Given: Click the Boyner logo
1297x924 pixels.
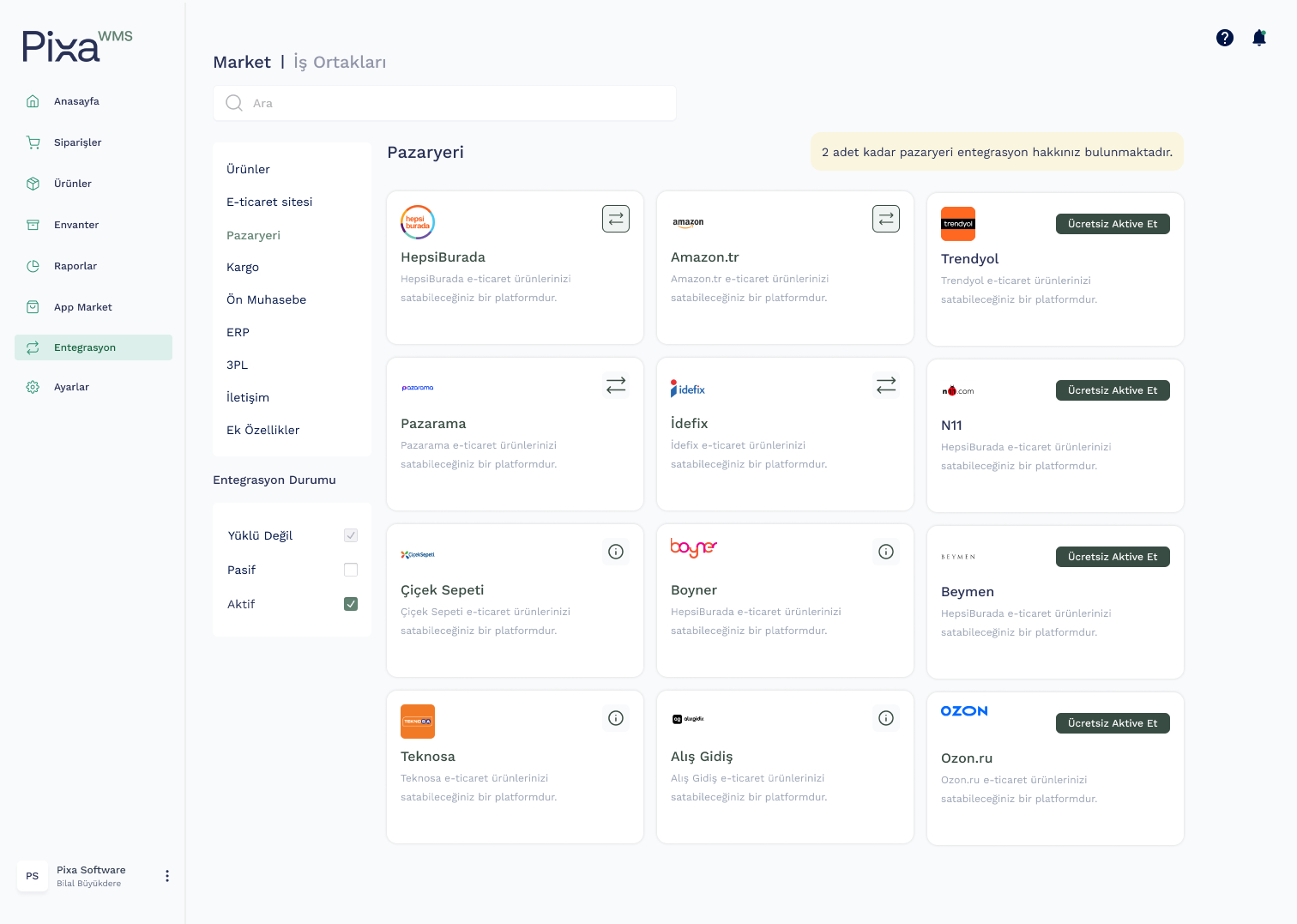Looking at the screenshot, I should tap(694, 547).
